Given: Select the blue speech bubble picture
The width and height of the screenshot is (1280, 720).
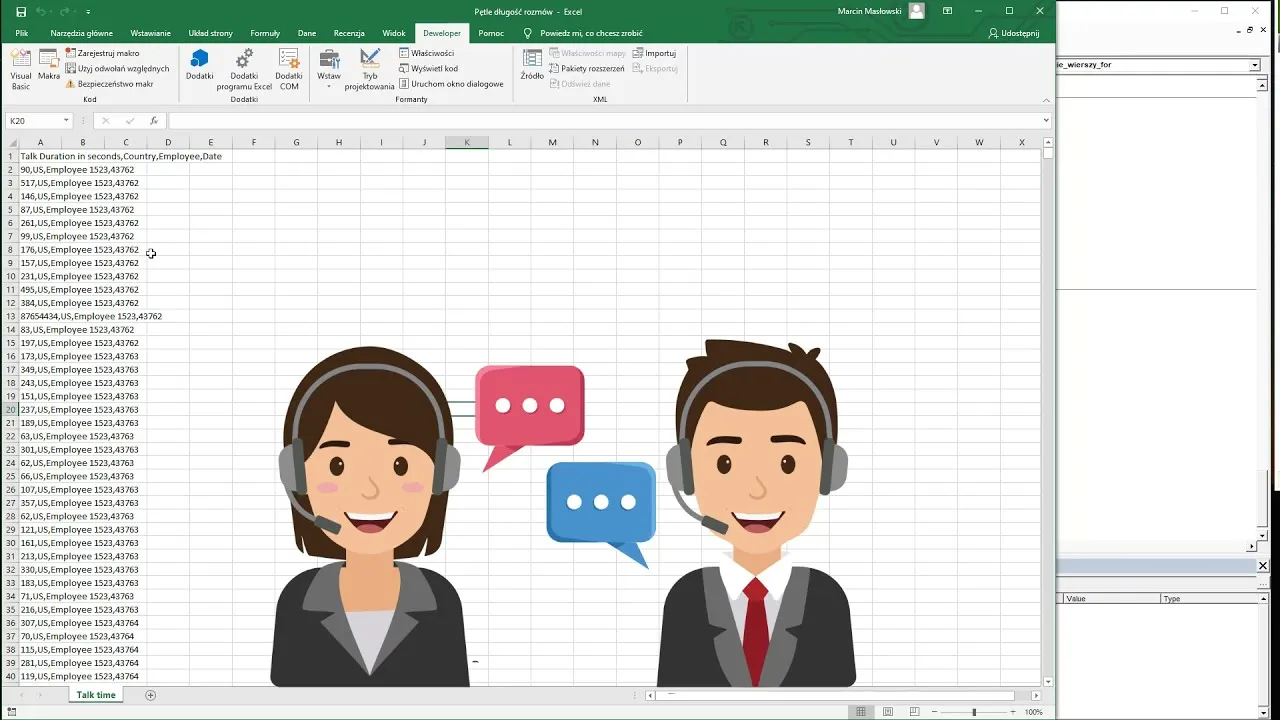Looking at the screenshot, I should pos(601,515).
